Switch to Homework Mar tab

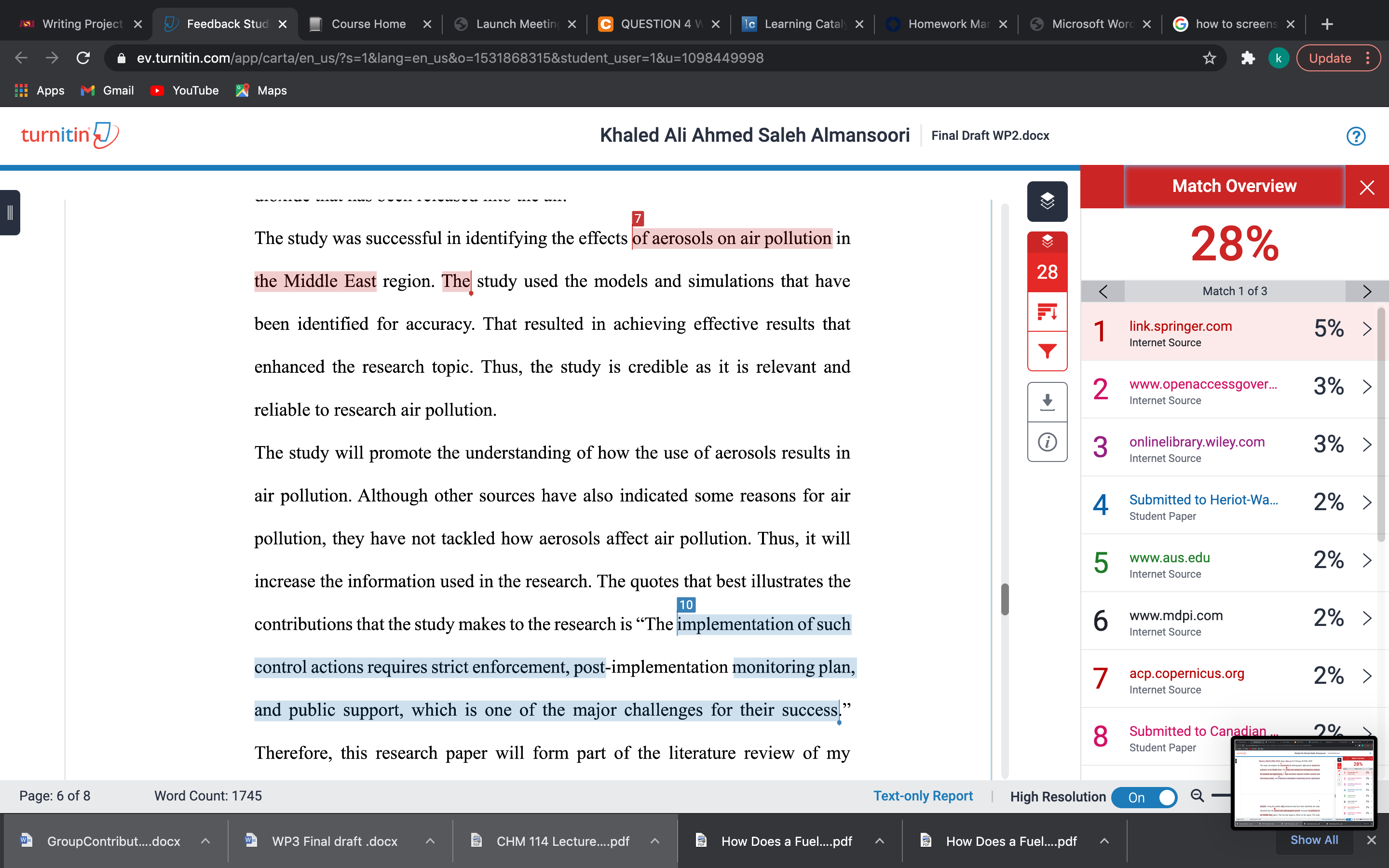[946, 24]
